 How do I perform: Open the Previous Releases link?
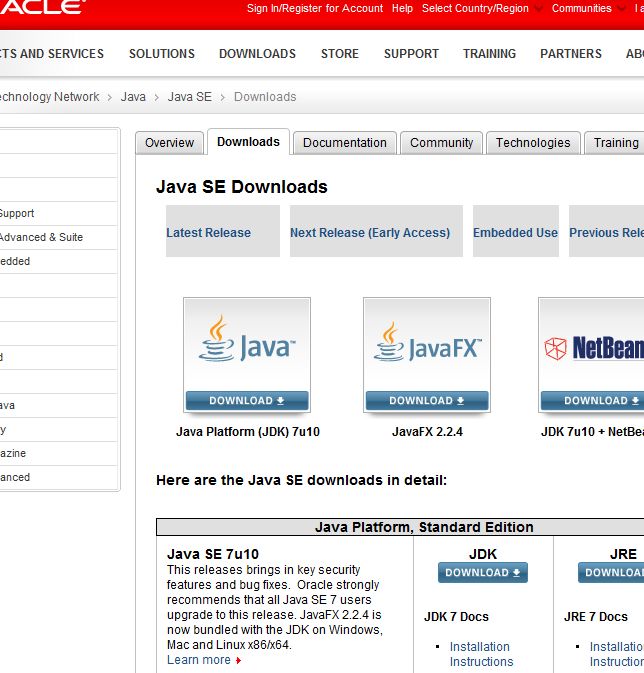607,233
